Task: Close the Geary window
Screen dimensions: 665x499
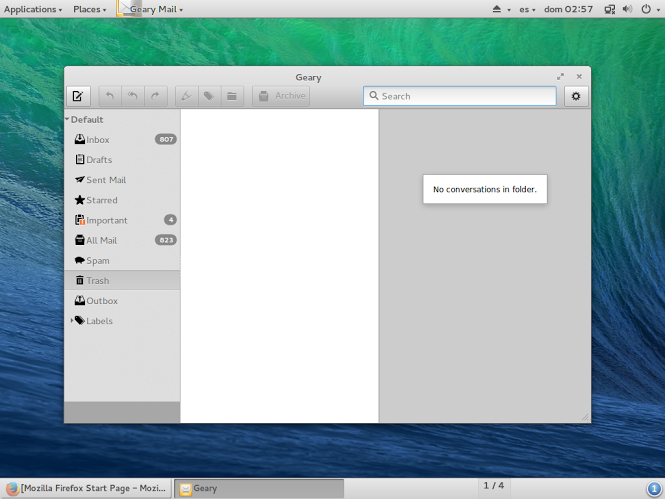Action: tap(579, 76)
